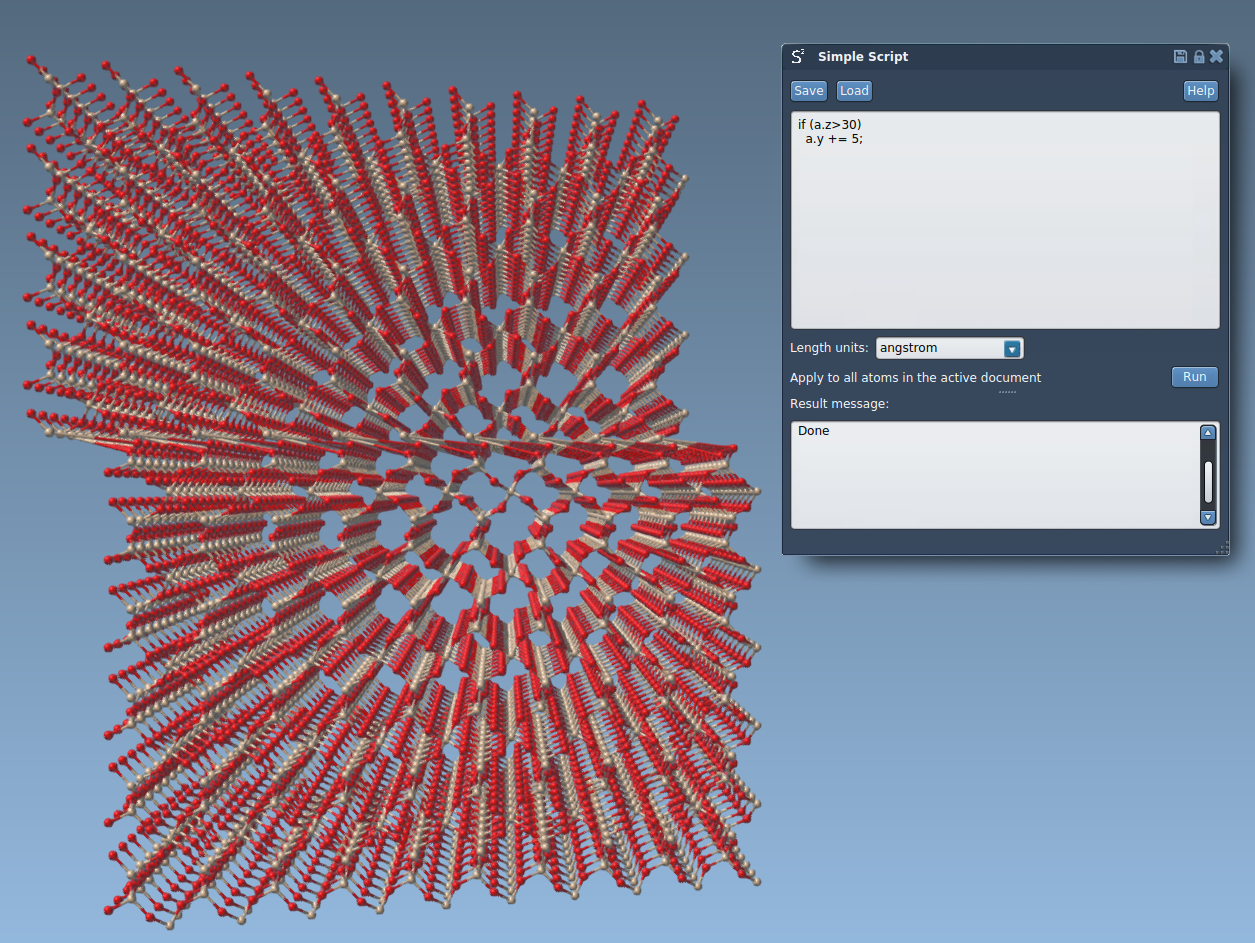Toggle the padlock icon in the title bar

click(1199, 57)
